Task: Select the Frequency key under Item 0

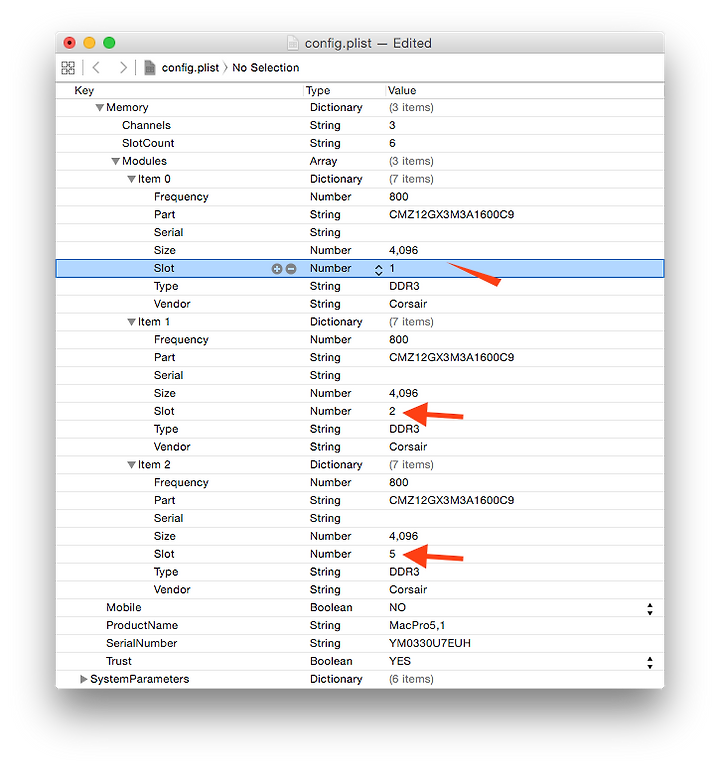Action: point(181,197)
